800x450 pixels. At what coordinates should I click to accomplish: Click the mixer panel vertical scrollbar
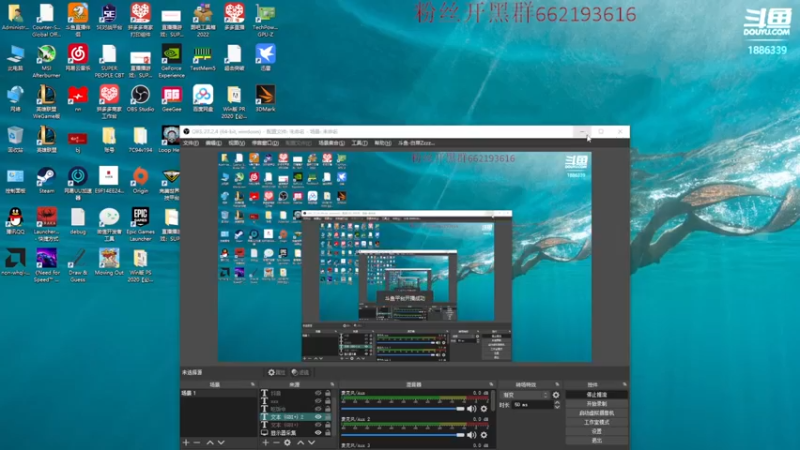pos(493,401)
